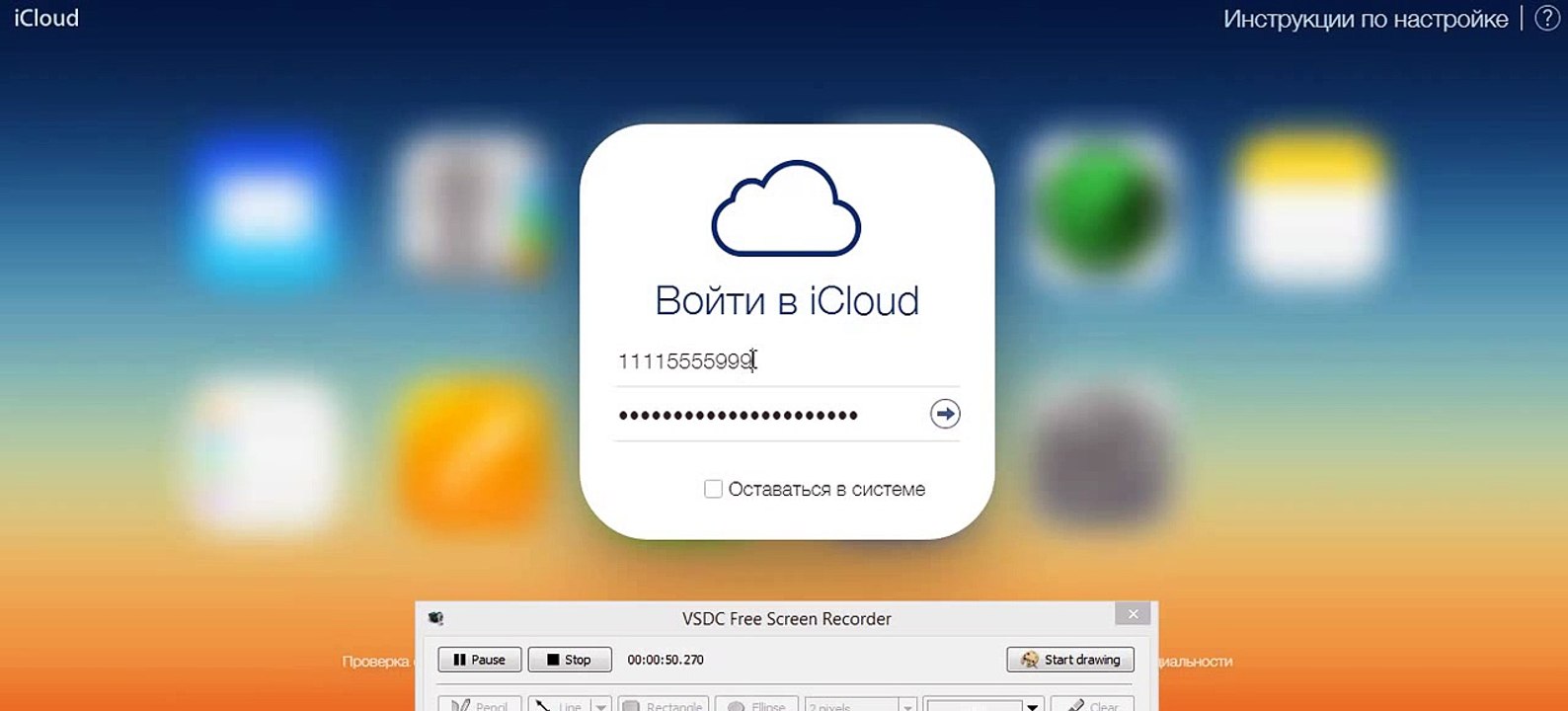
Task: Click the Clear drawing button
Action: tap(1092, 704)
